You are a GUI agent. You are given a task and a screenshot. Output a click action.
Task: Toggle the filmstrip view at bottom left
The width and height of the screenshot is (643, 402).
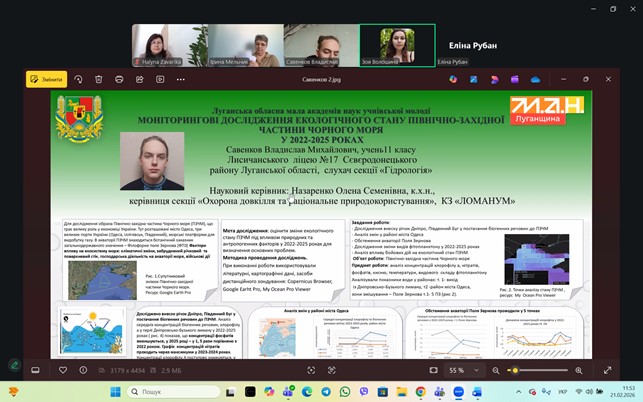tap(35, 370)
